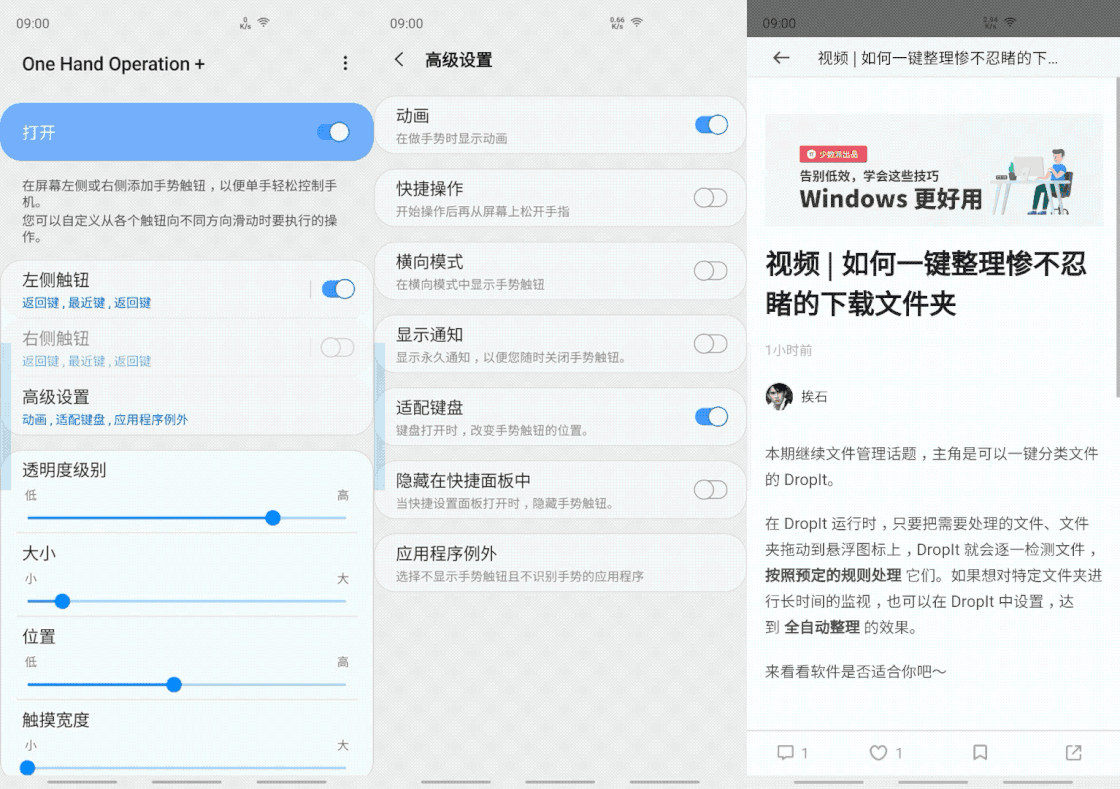Tap the share/open external icon
1120x789 pixels.
(1073, 753)
